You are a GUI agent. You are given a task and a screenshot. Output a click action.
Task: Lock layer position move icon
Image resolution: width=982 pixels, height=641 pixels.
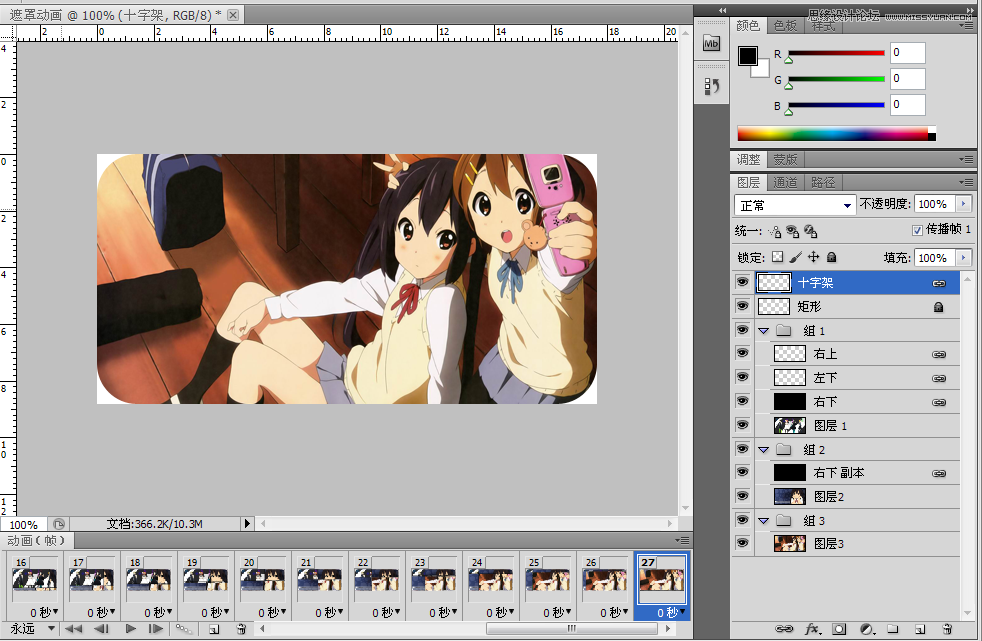[814, 257]
